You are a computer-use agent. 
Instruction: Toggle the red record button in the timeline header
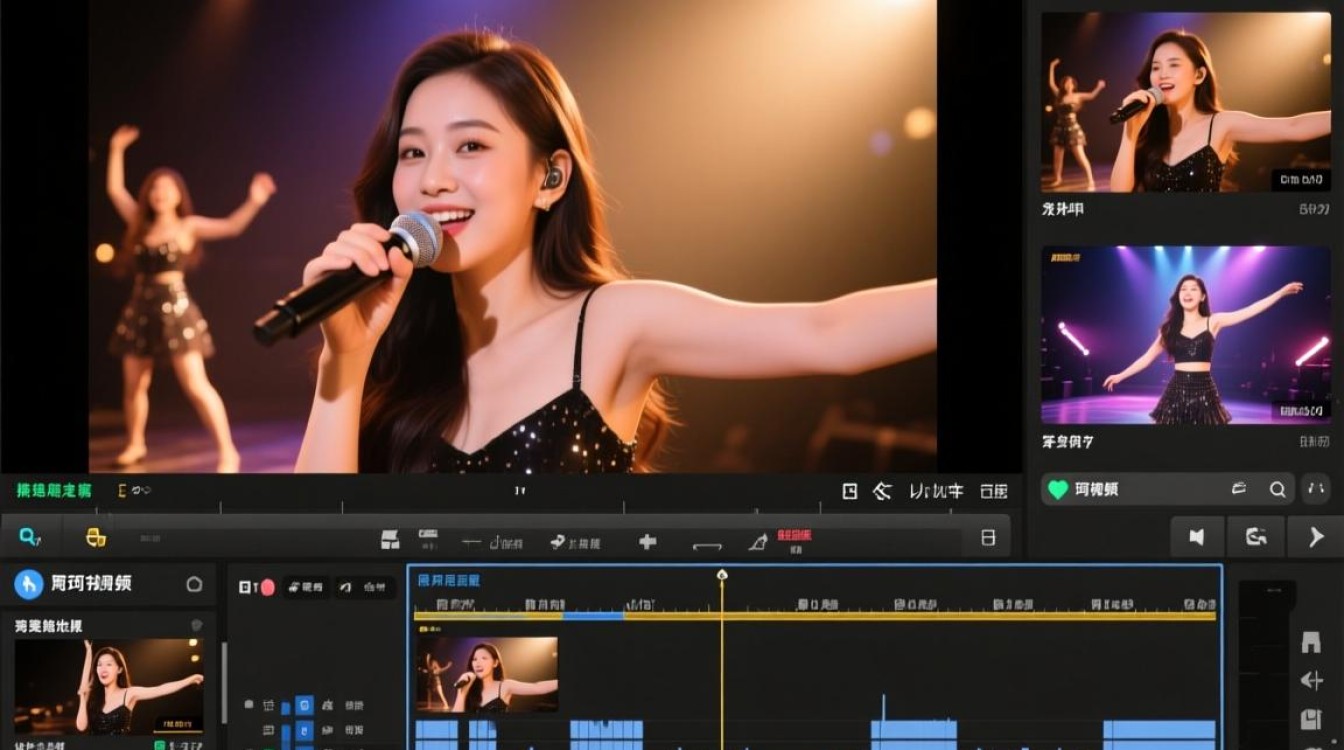267,587
